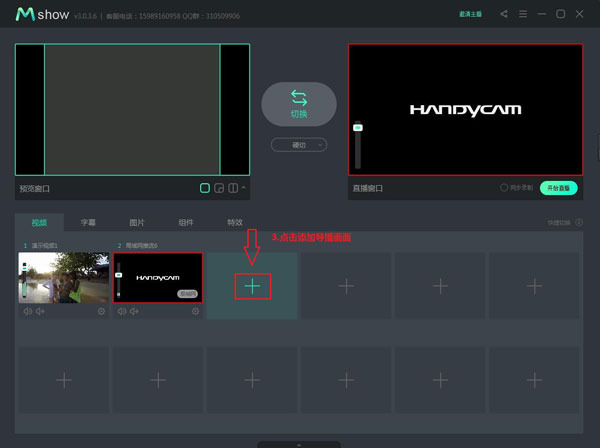
Task: Select the Handycam source thumbnail in source list
Action: coord(158,278)
